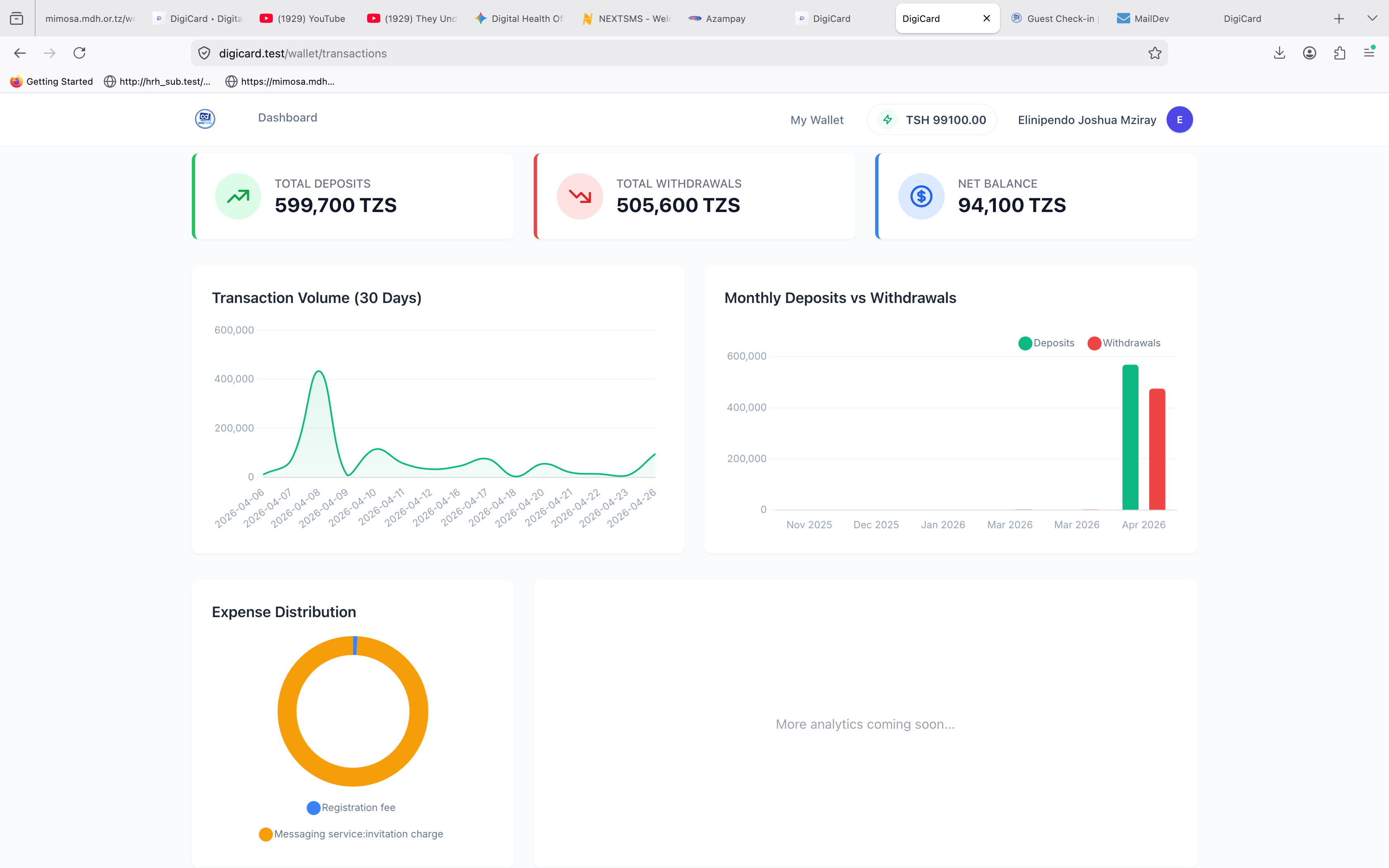
Task: Switch to MailDev tab
Action: 1162,18
